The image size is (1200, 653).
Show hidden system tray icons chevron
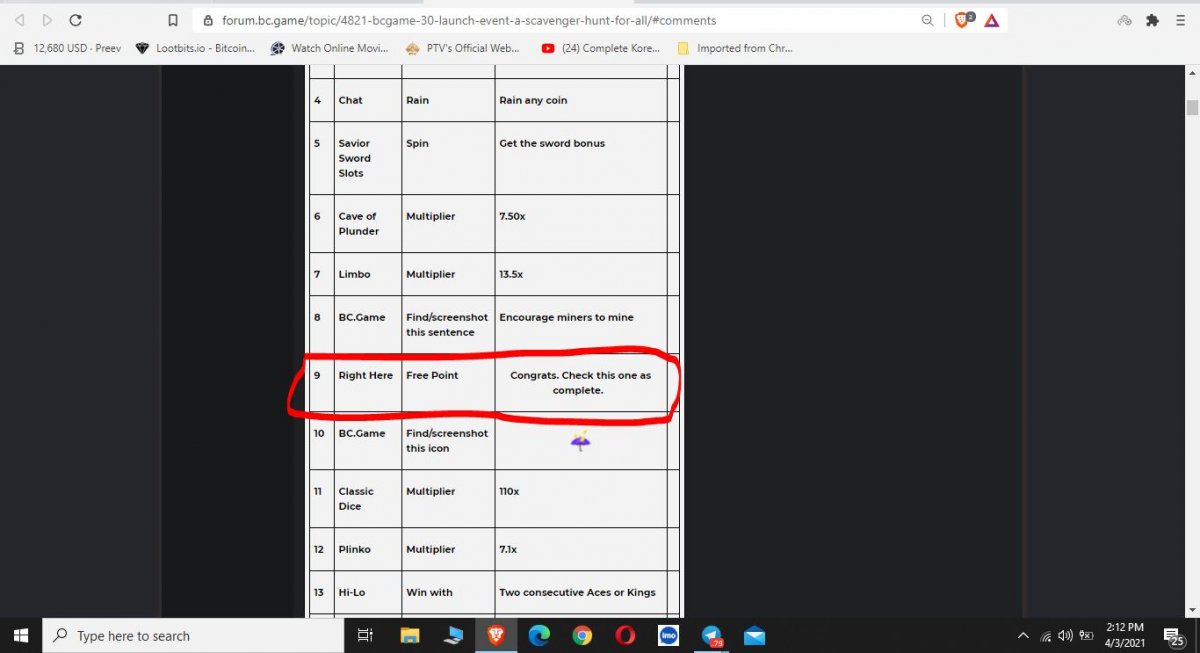pyautogui.click(x=1023, y=636)
